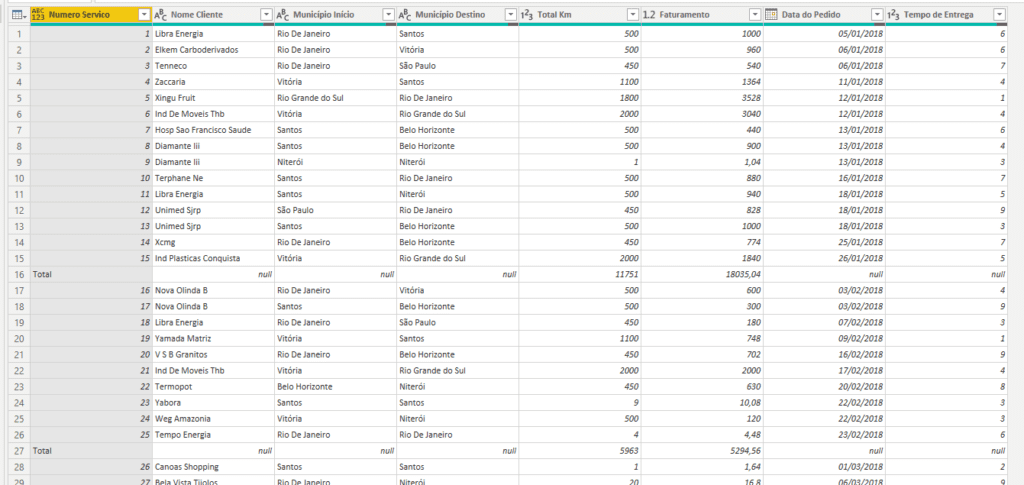Screen dimensions: 1024x485
Task: Click the ABC type icon of Município Início
Action: click(x=282, y=14)
